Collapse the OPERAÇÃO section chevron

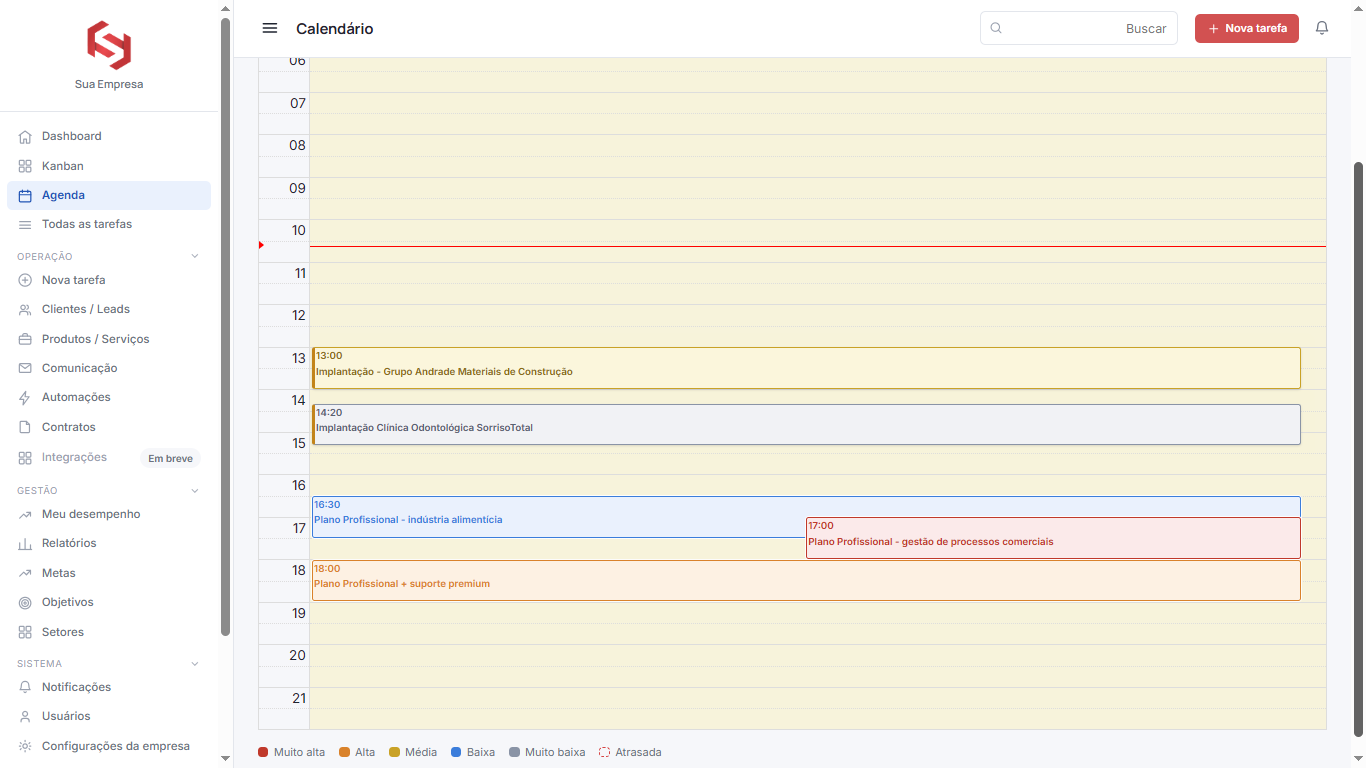(x=195, y=256)
